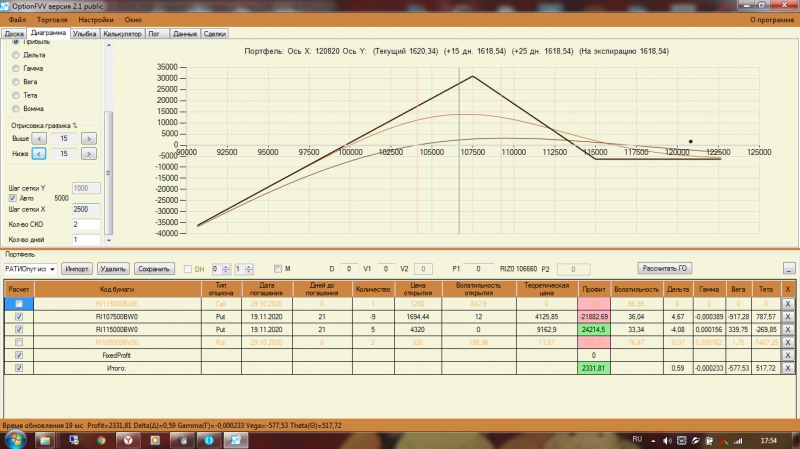
Task: Click the left panel vertical scrollbar
Action: point(109,173)
